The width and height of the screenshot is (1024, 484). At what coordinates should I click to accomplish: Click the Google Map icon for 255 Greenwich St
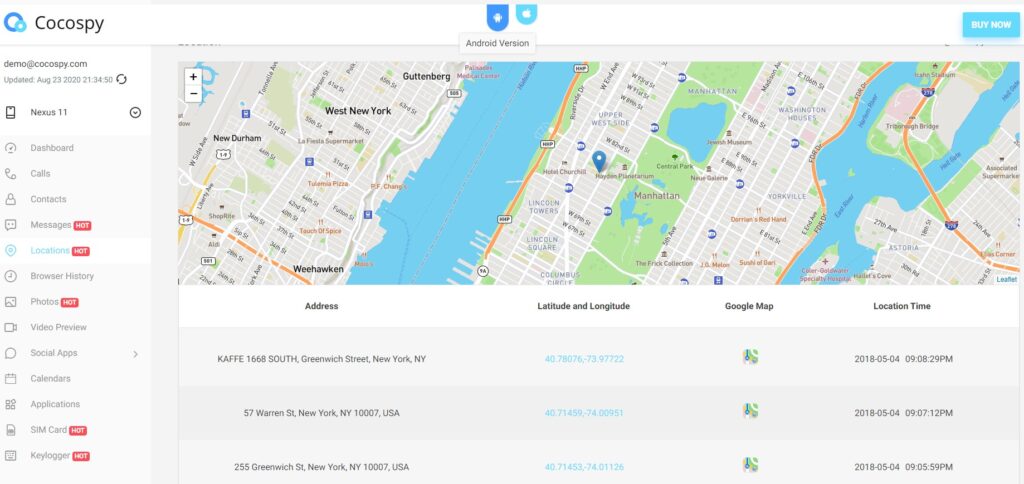click(750, 465)
